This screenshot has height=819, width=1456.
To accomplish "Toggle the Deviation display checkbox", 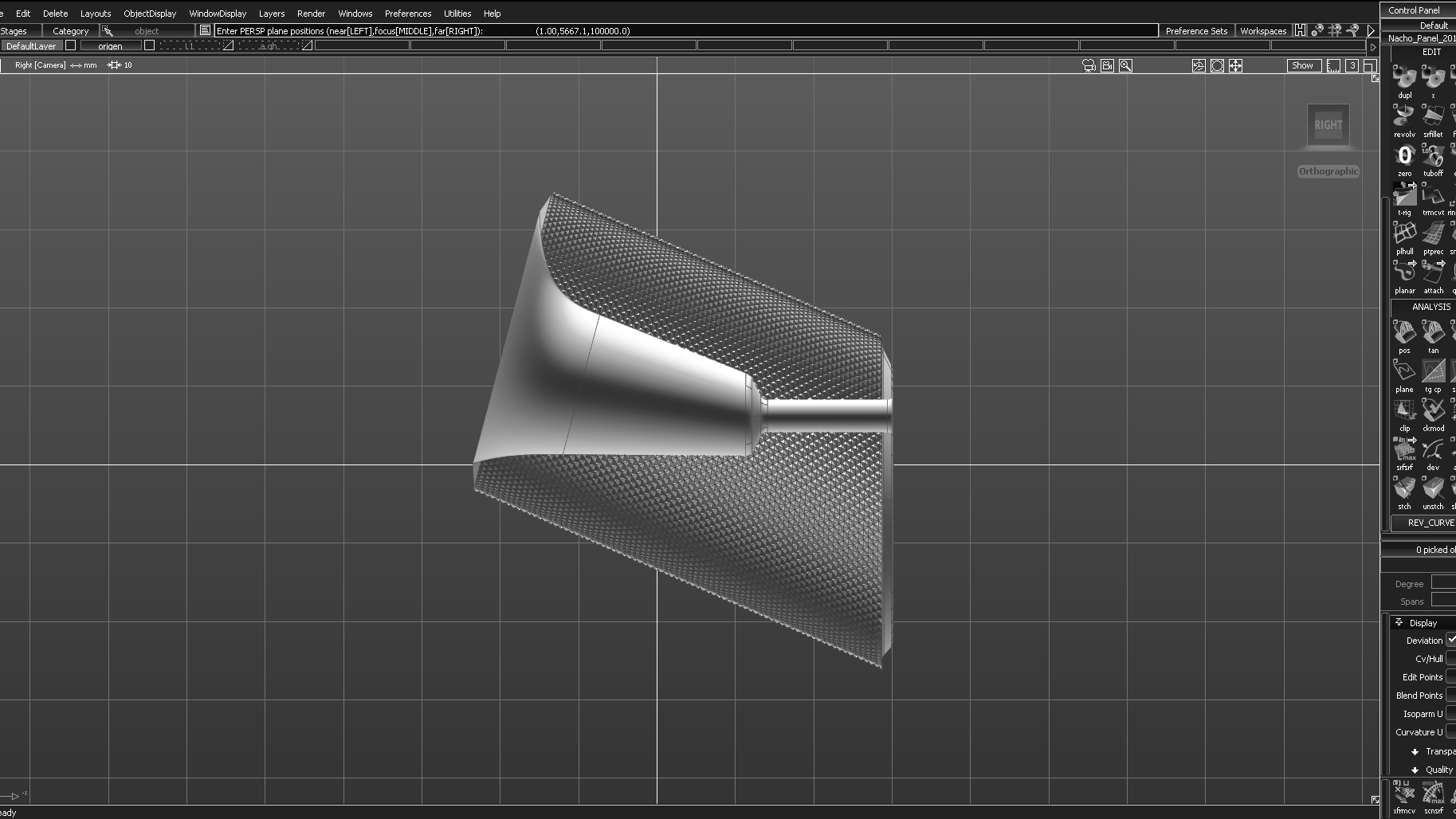I will click(x=1451, y=640).
